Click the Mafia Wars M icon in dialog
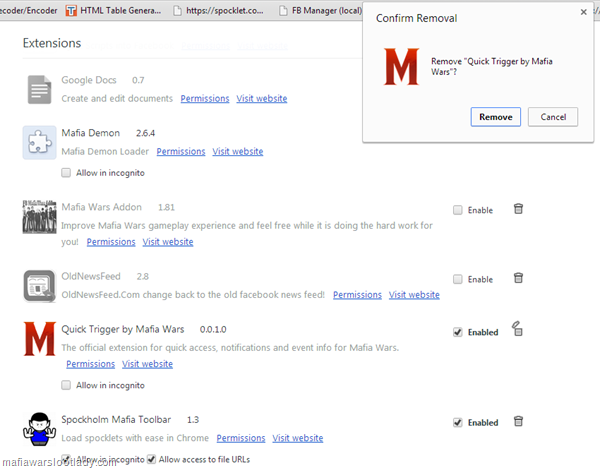600x468 pixels. click(x=401, y=66)
